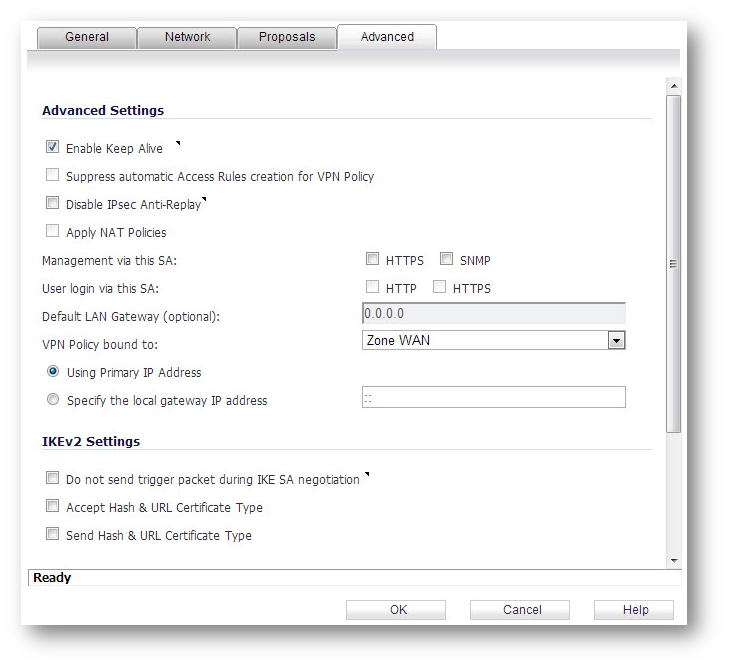Click the IKEv2 Settings heading

pyautogui.click(x=91, y=442)
